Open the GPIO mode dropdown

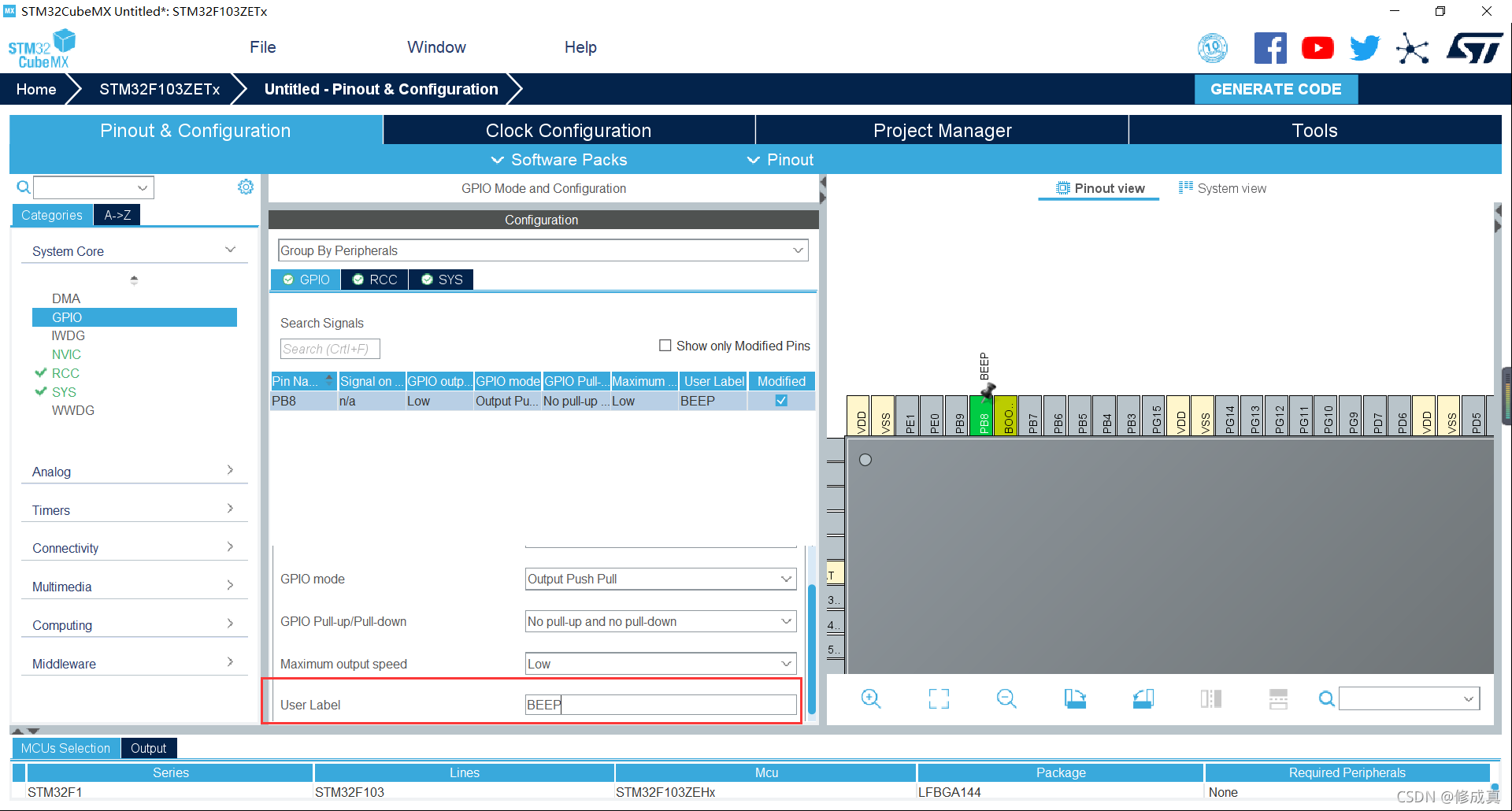(661, 579)
